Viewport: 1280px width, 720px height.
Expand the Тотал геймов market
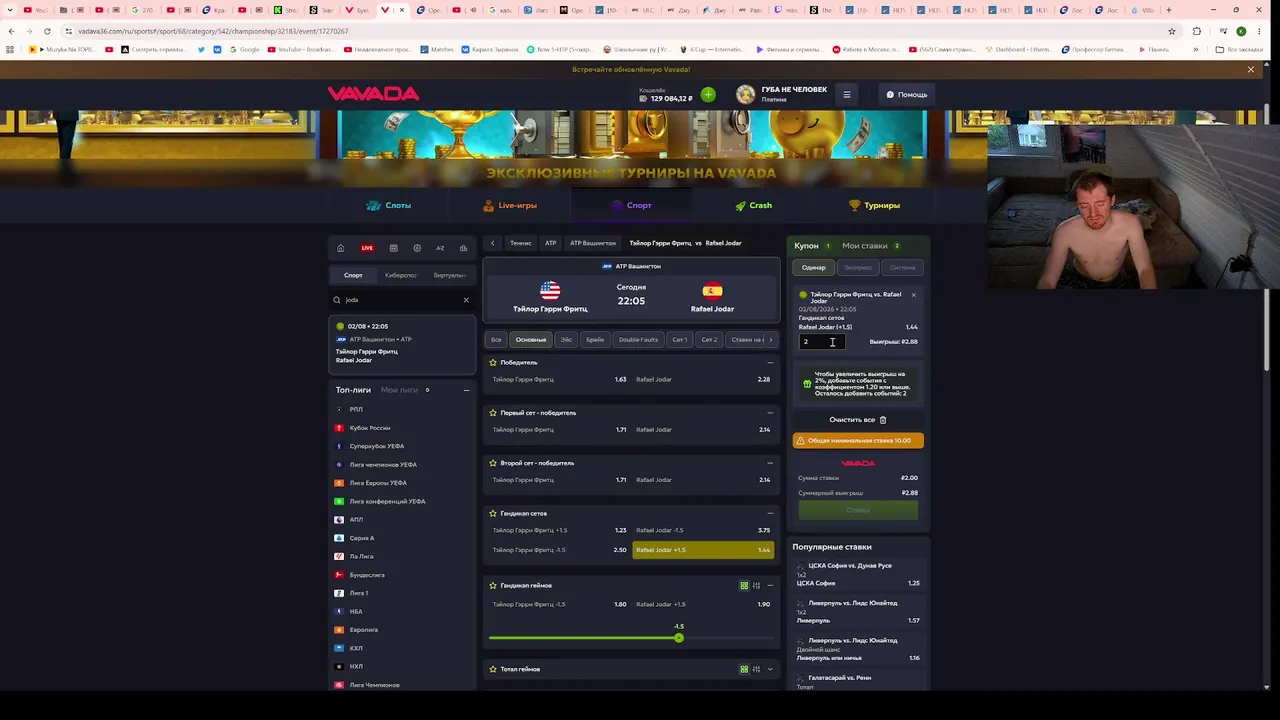(x=770, y=669)
